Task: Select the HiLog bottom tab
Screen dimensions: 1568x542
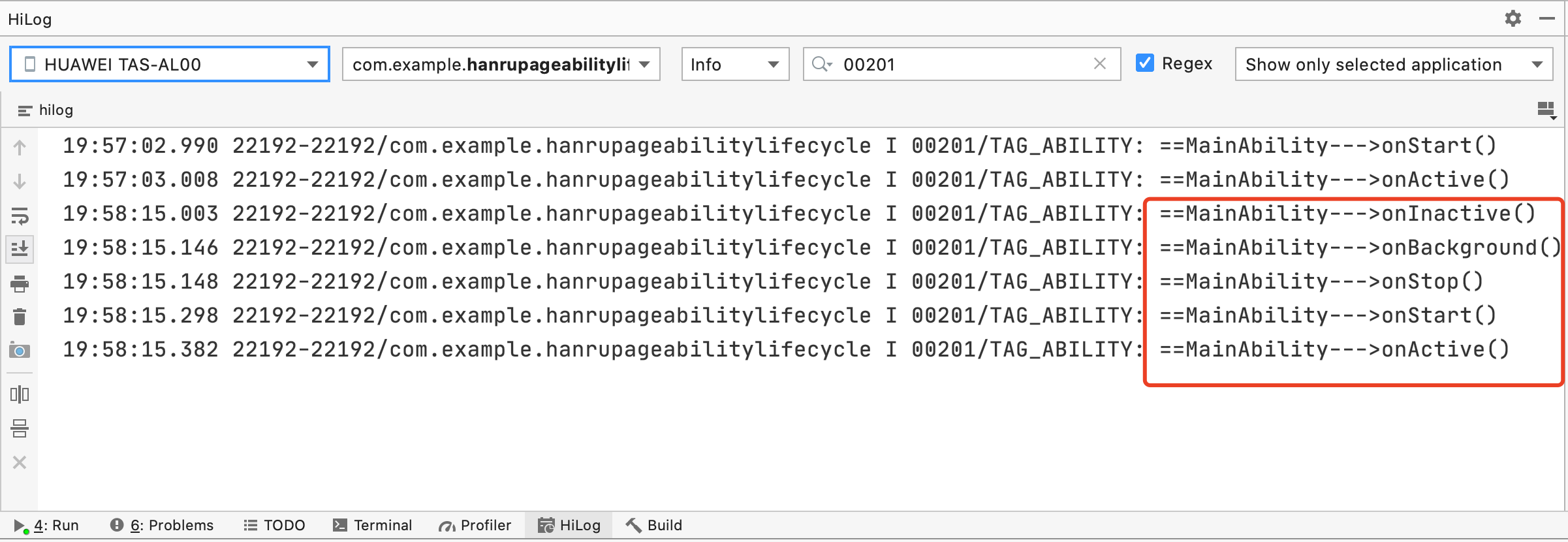Action: pyautogui.click(x=569, y=525)
